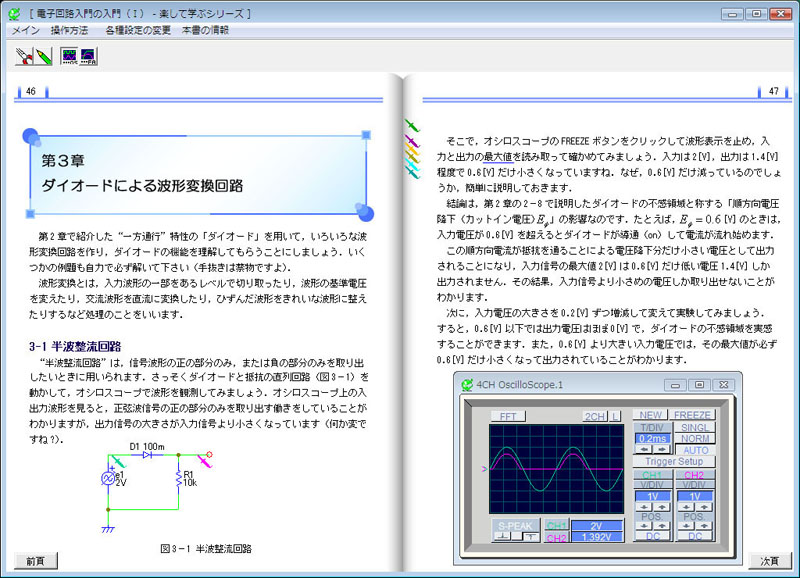The image size is (800, 578).
Task: Select S-PEAK middle blank button
Action: coord(517,537)
